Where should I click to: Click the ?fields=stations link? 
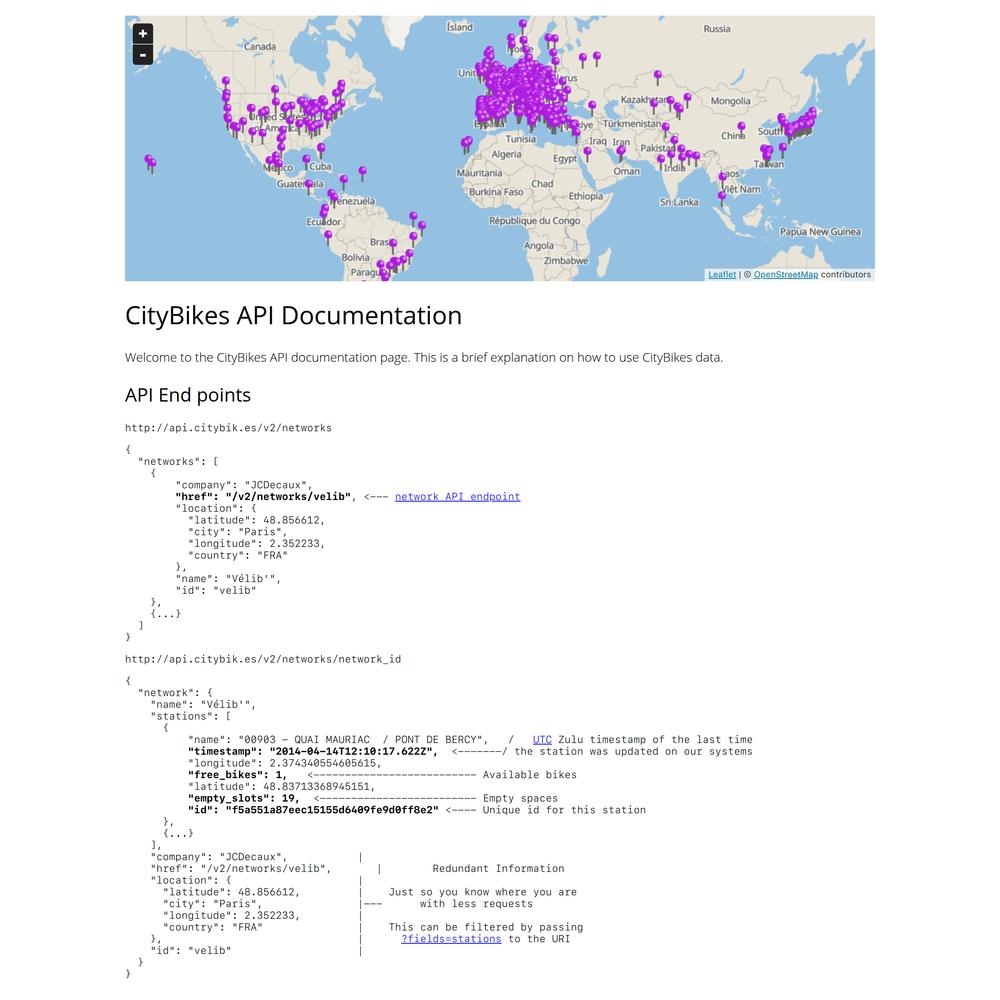click(x=451, y=939)
